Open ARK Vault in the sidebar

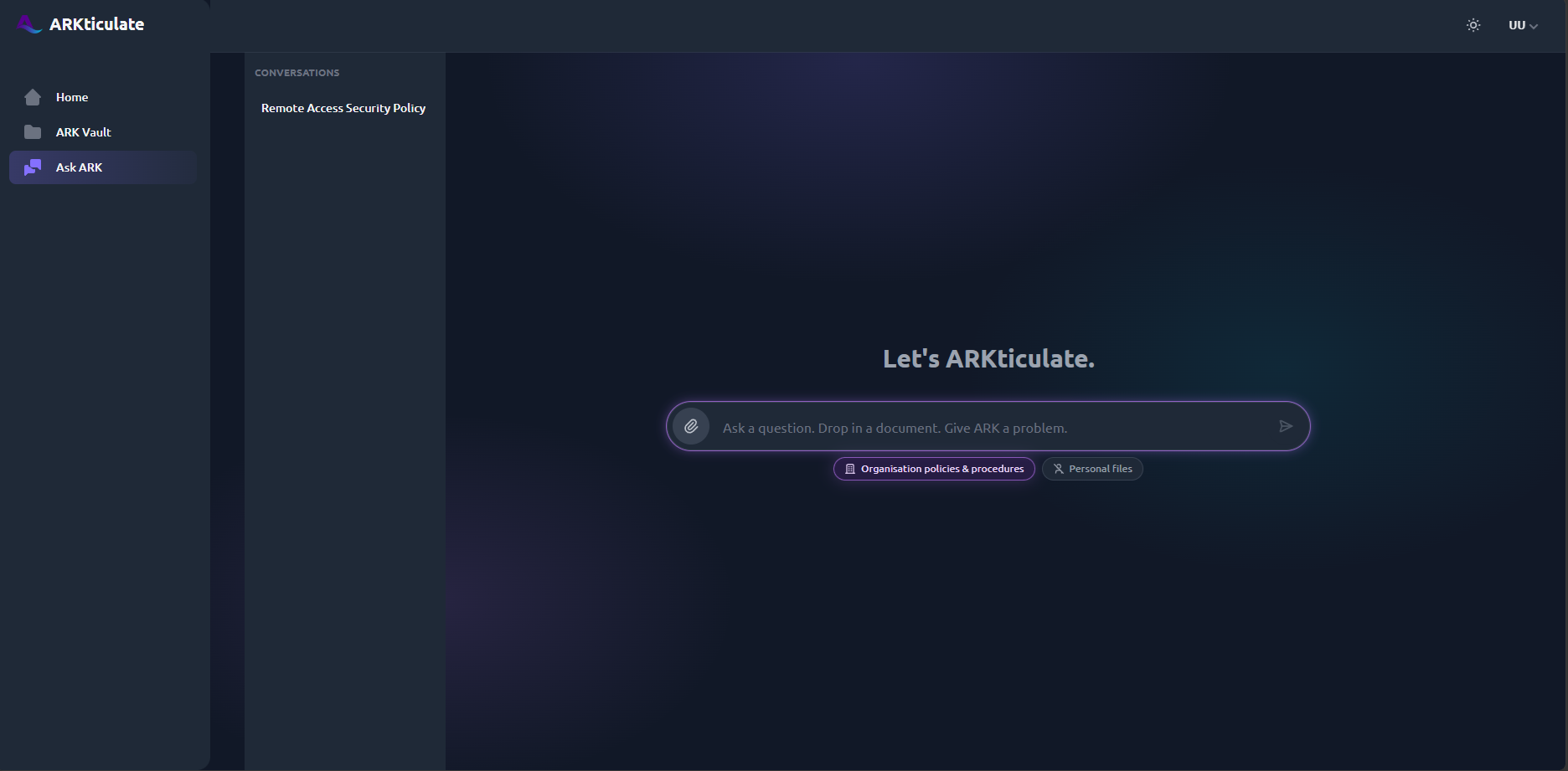pos(103,132)
